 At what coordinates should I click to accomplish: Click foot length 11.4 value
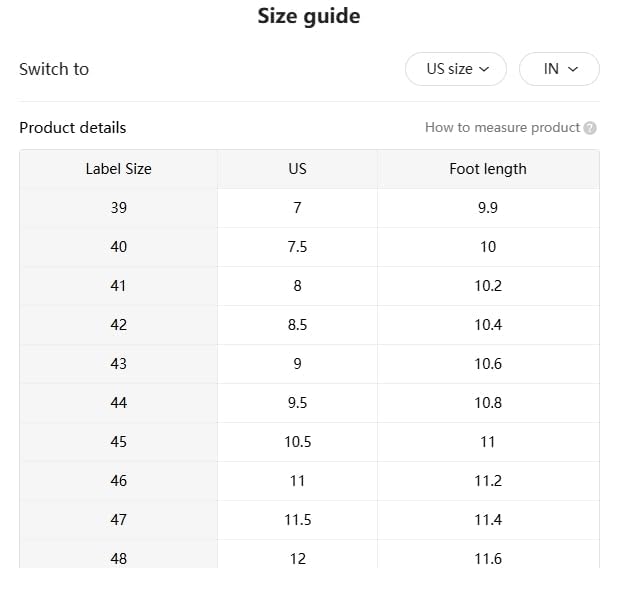pos(487,520)
